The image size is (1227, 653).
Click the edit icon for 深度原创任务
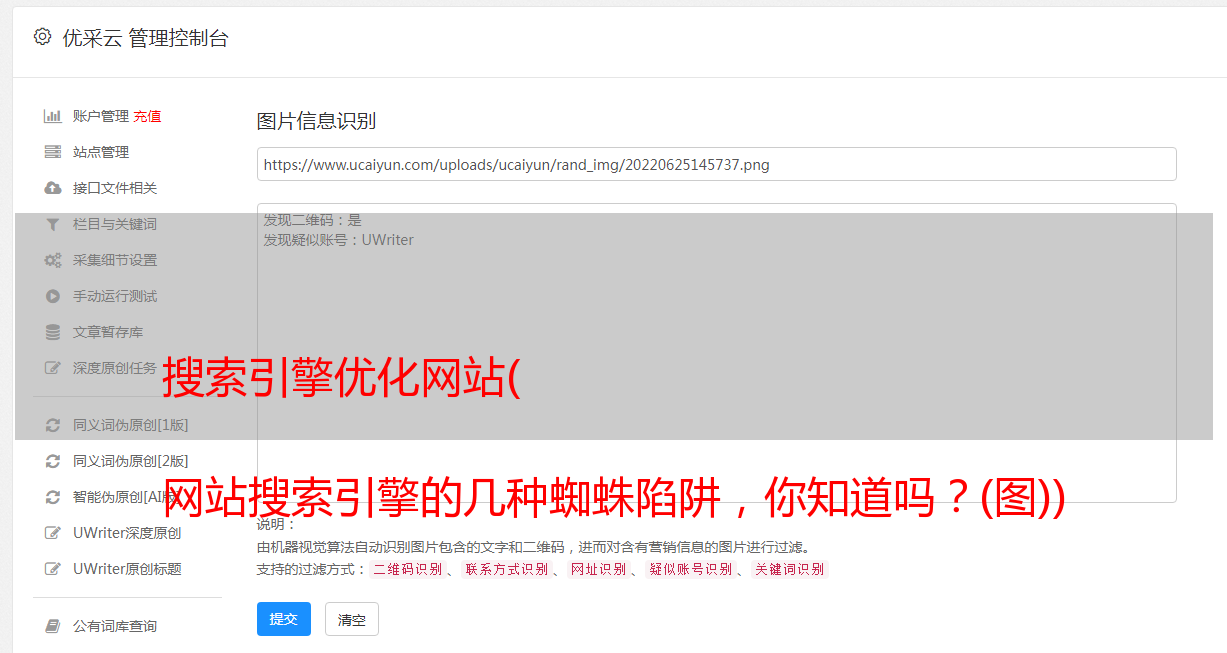53,368
